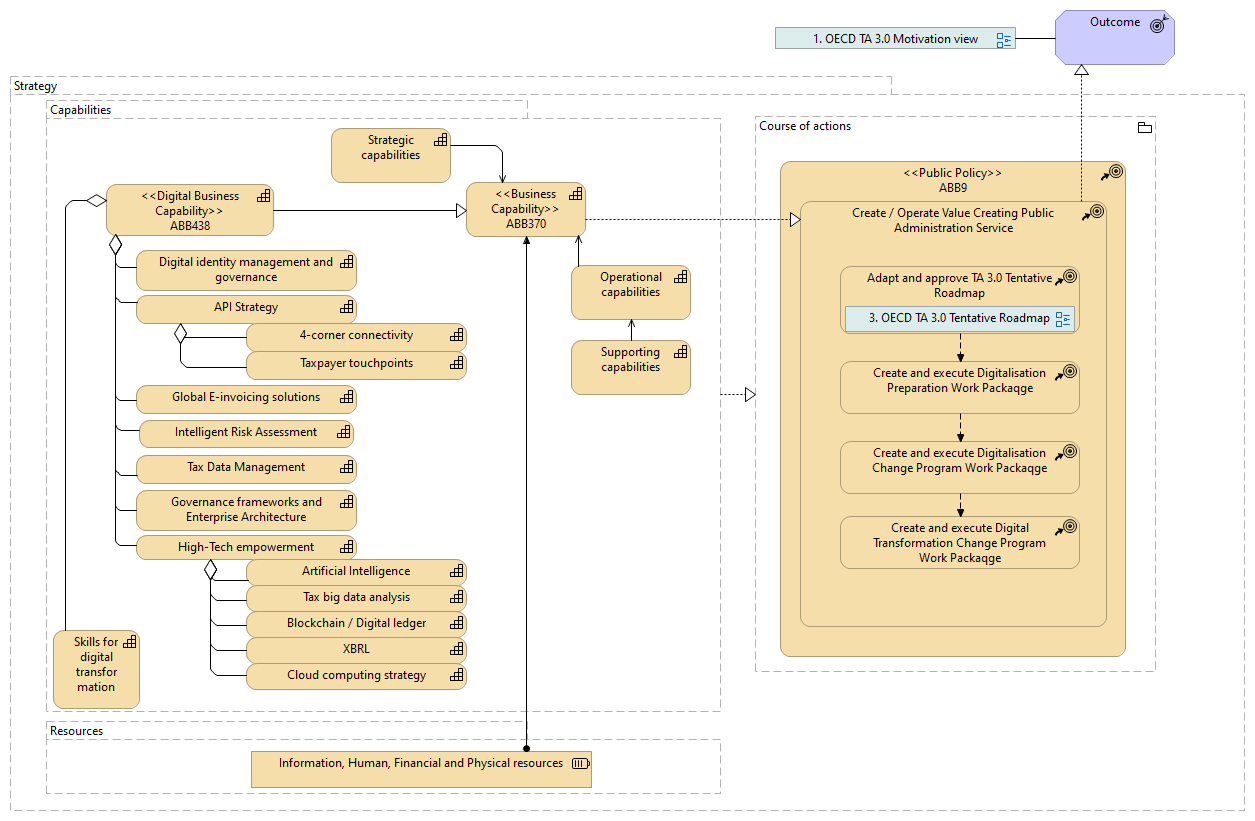The height and width of the screenshot is (821, 1255).
Task: Select the Digital identity management and governance element
Action: [246, 270]
